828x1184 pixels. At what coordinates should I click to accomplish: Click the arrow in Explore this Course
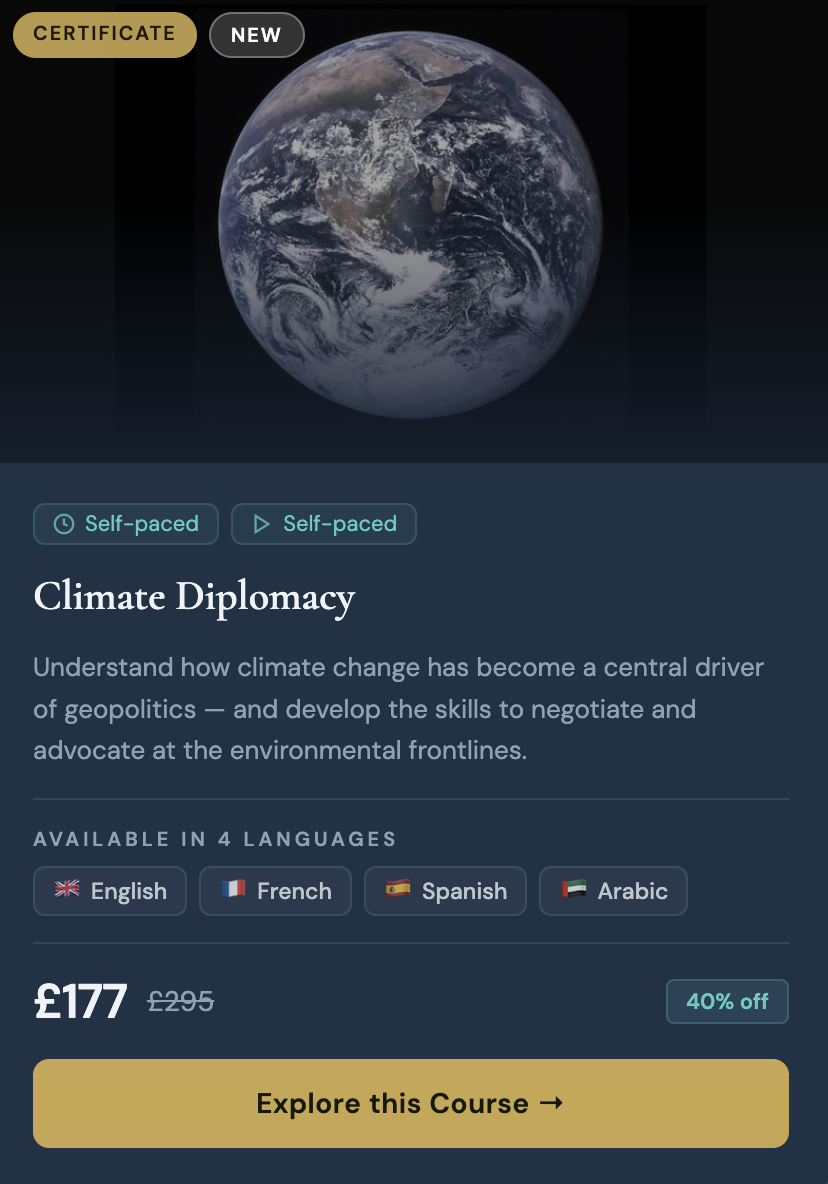pos(552,1102)
